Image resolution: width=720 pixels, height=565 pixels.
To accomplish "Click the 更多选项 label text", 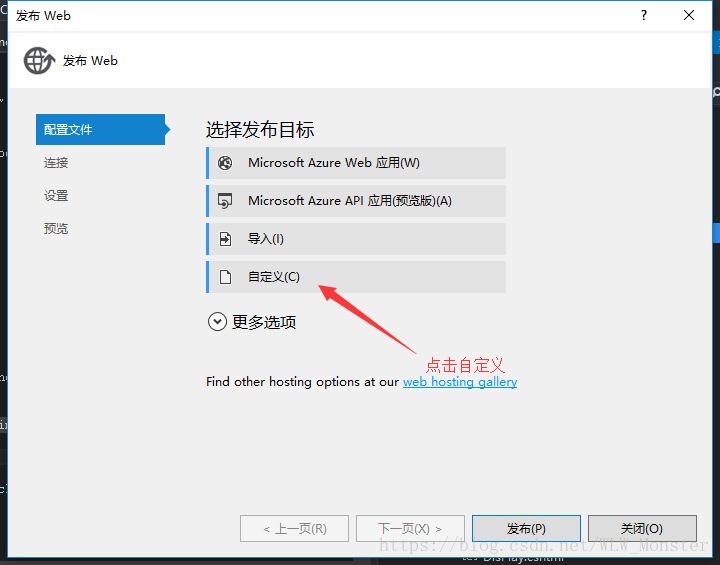I will click(264, 322).
